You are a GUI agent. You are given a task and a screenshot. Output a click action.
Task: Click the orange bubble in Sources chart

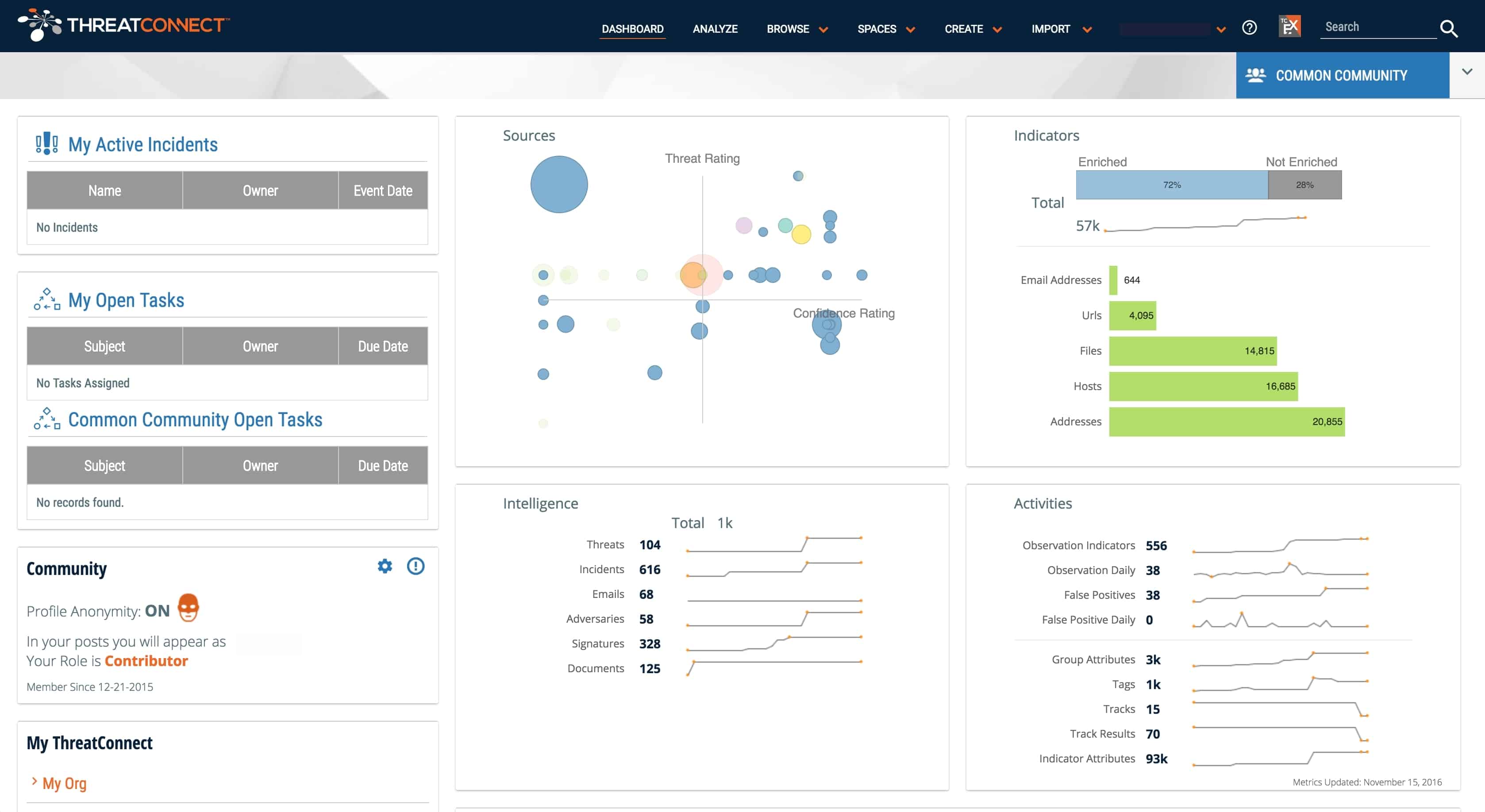tap(692, 275)
